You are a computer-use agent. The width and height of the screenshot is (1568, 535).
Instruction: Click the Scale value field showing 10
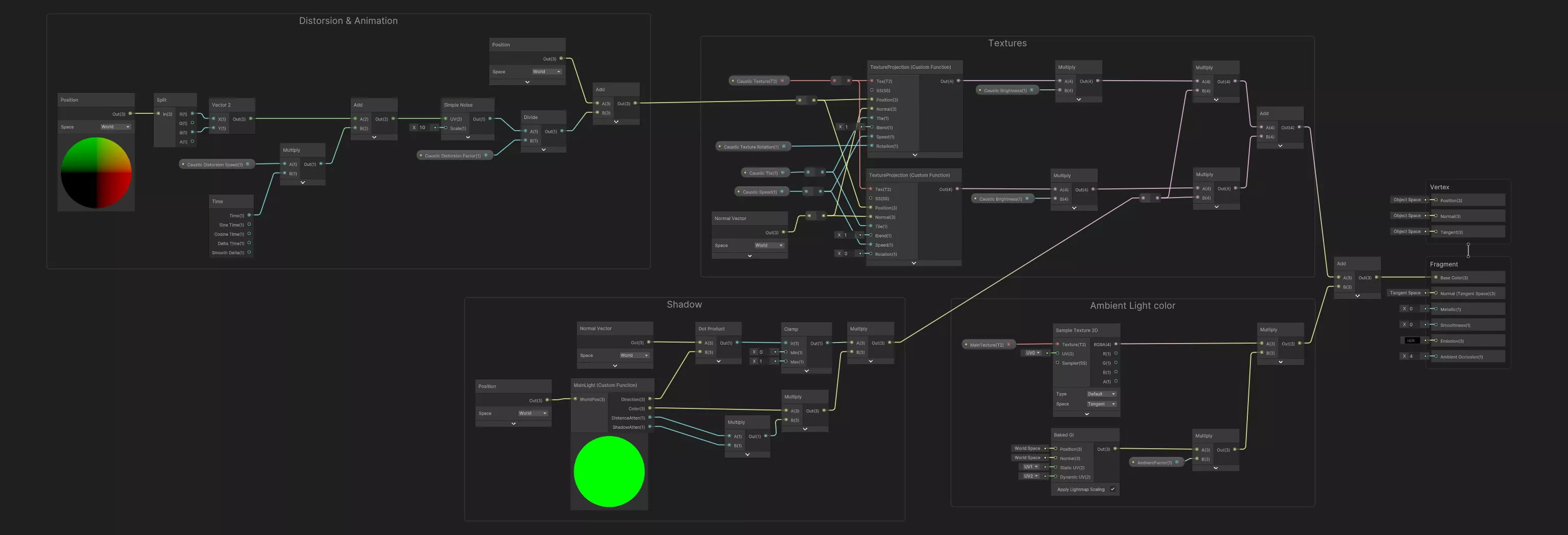(423, 128)
